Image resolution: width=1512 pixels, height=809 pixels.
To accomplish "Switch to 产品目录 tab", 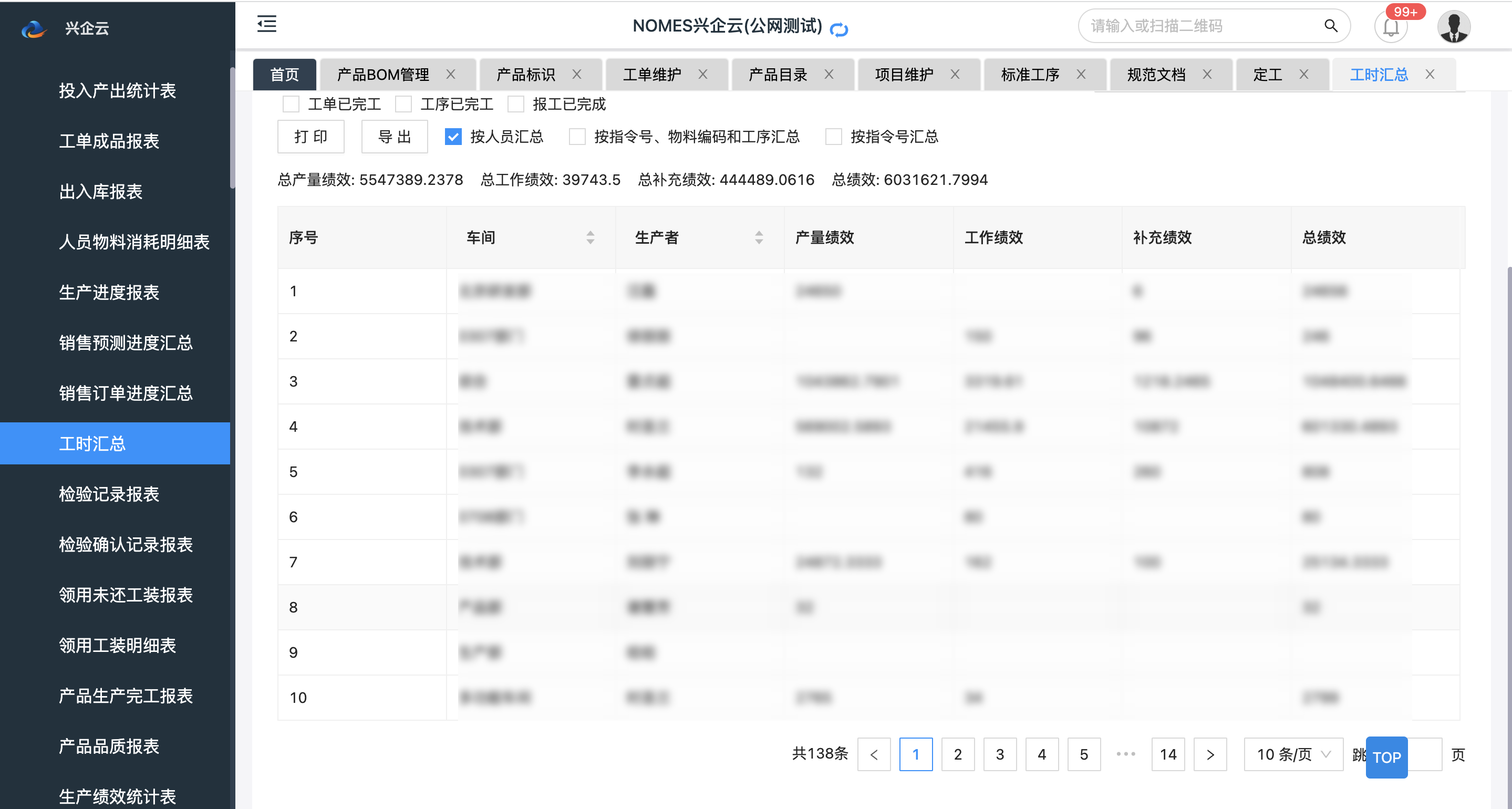I will (778, 75).
